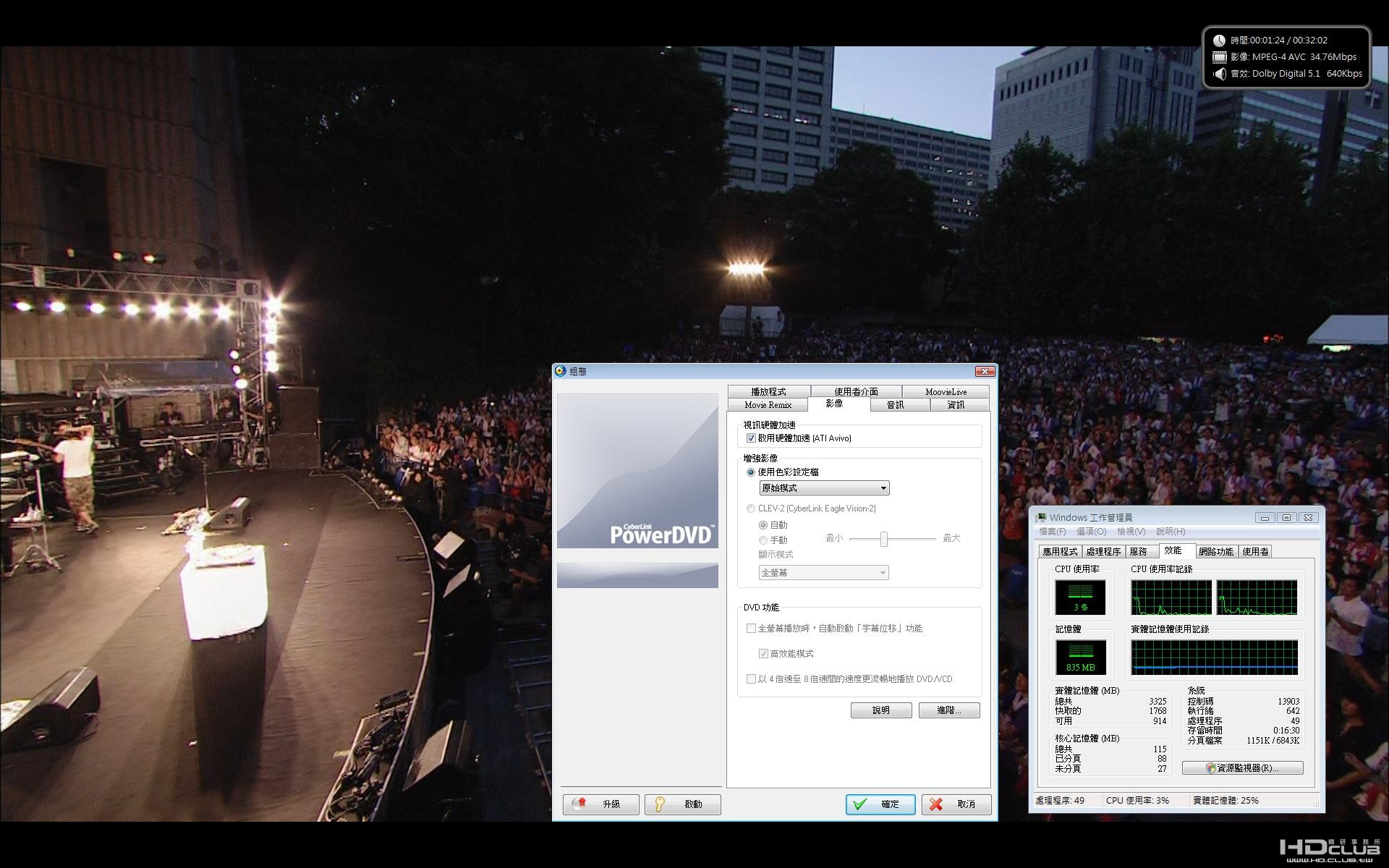Click the key icon on 啟動 button

[659, 804]
